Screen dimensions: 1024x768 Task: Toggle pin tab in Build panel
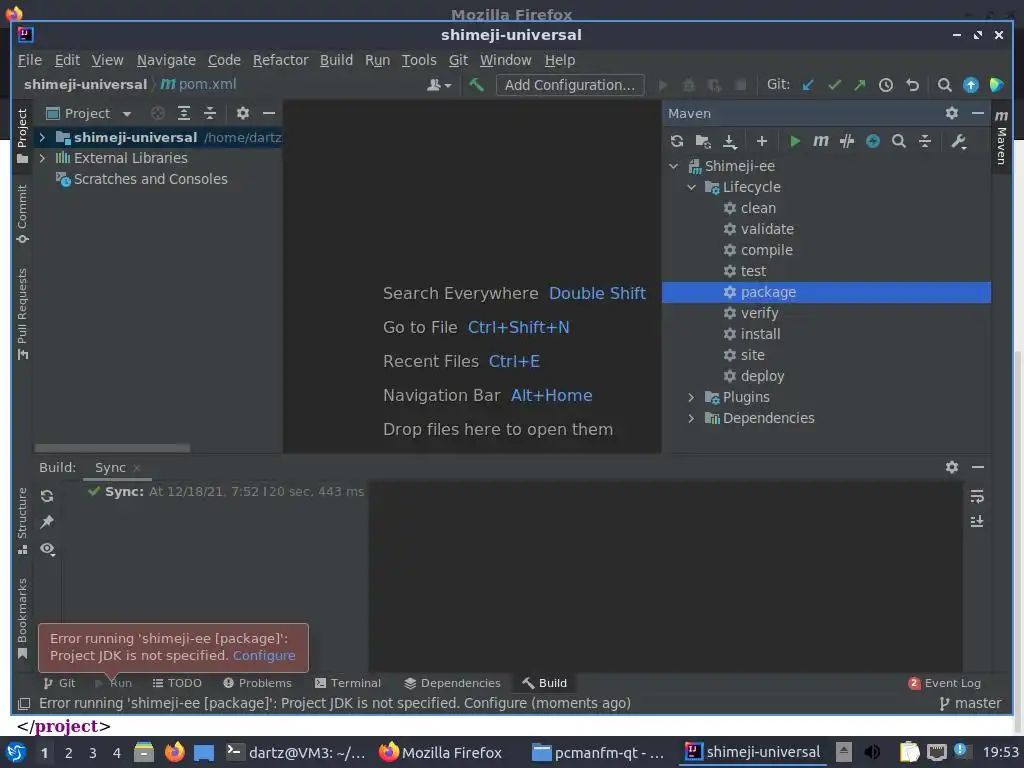pyautogui.click(x=47, y=522)
